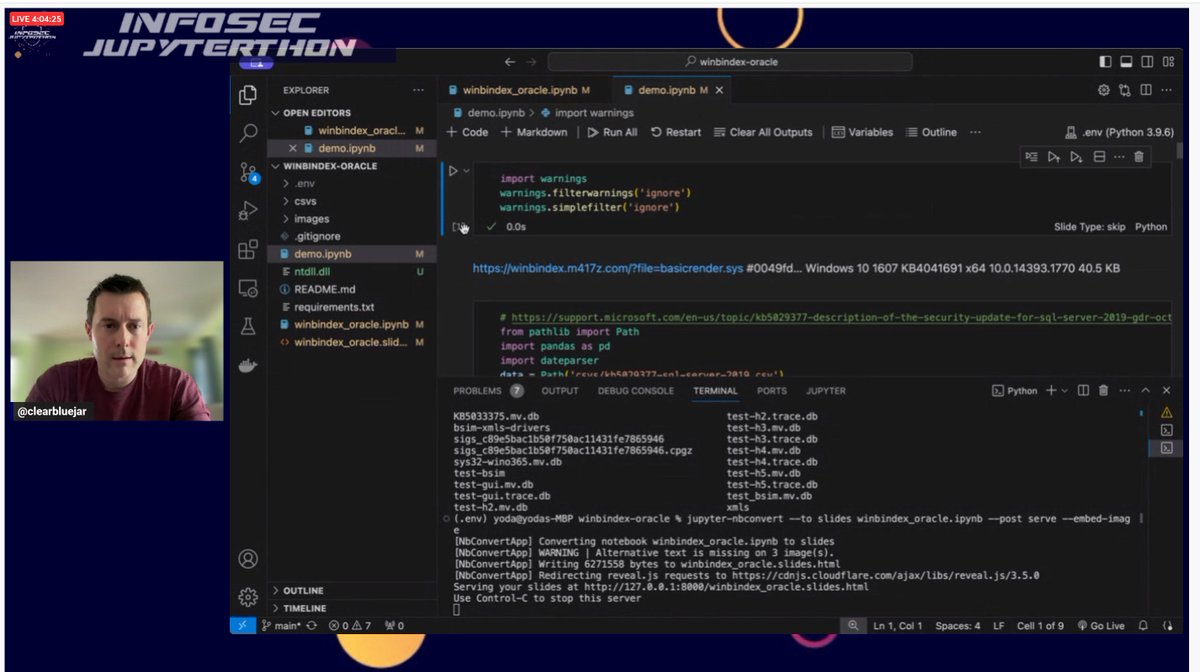Viewport: 1200px width, 672px height.
Task: Open the Search view in the activity bar
Action: [x=248, y=133]
